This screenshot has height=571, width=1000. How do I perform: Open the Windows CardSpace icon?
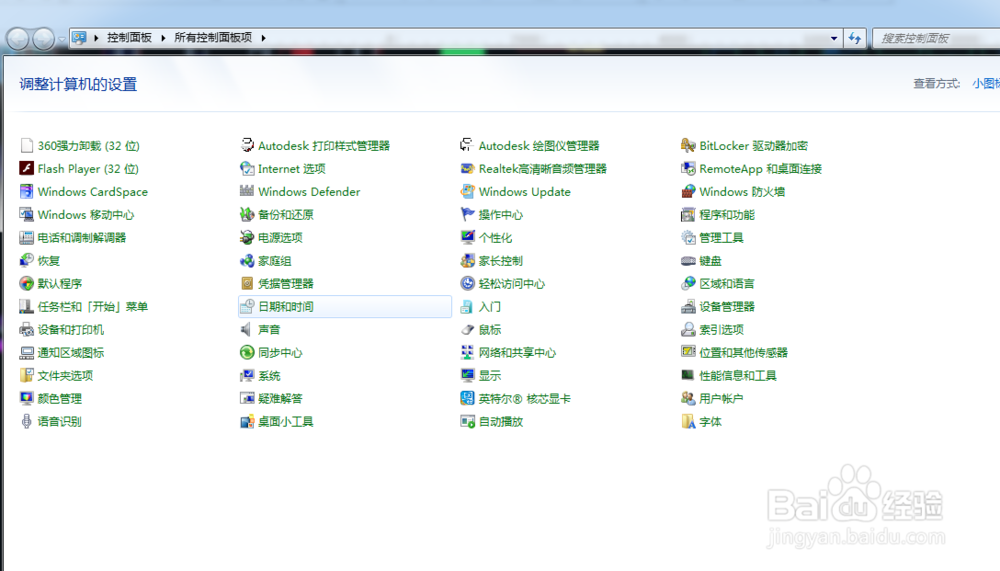26,191
